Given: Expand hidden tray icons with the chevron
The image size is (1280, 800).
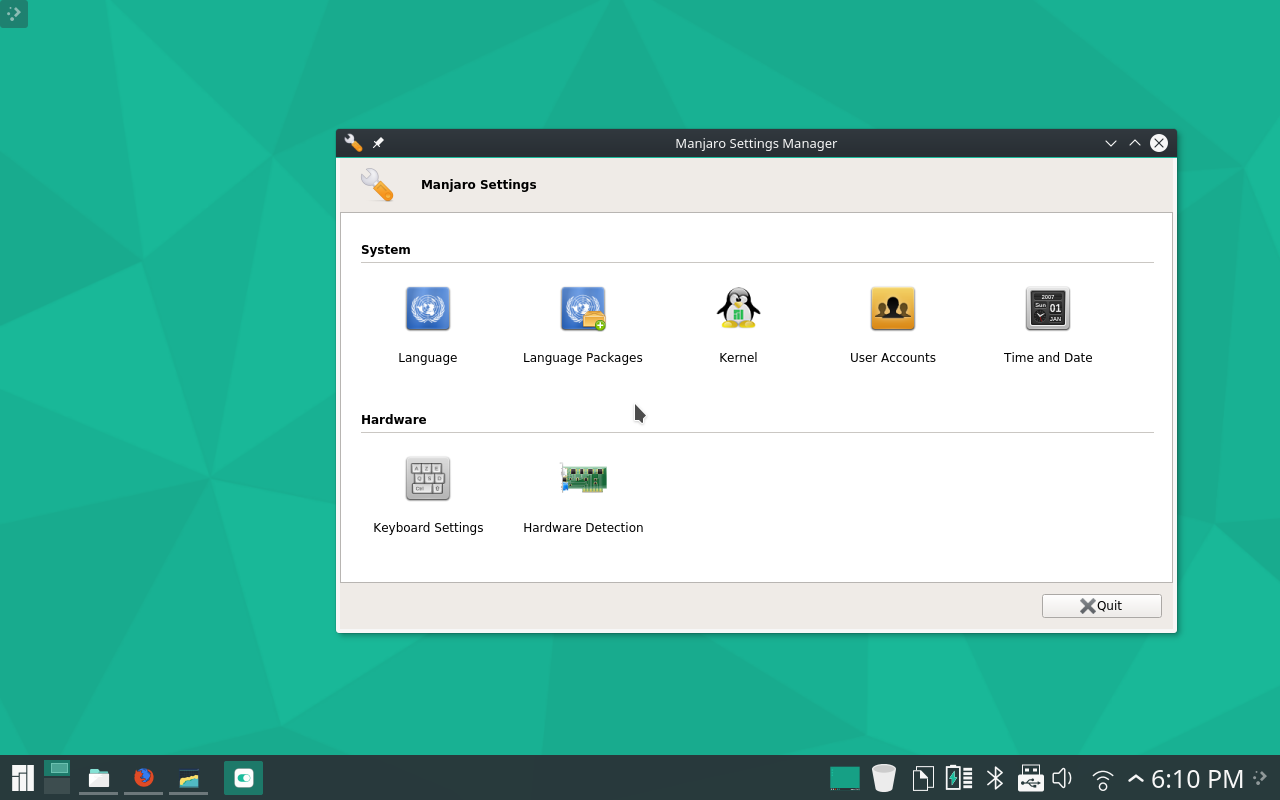Looking at the screenshot, I should (x=1136, y=777).
